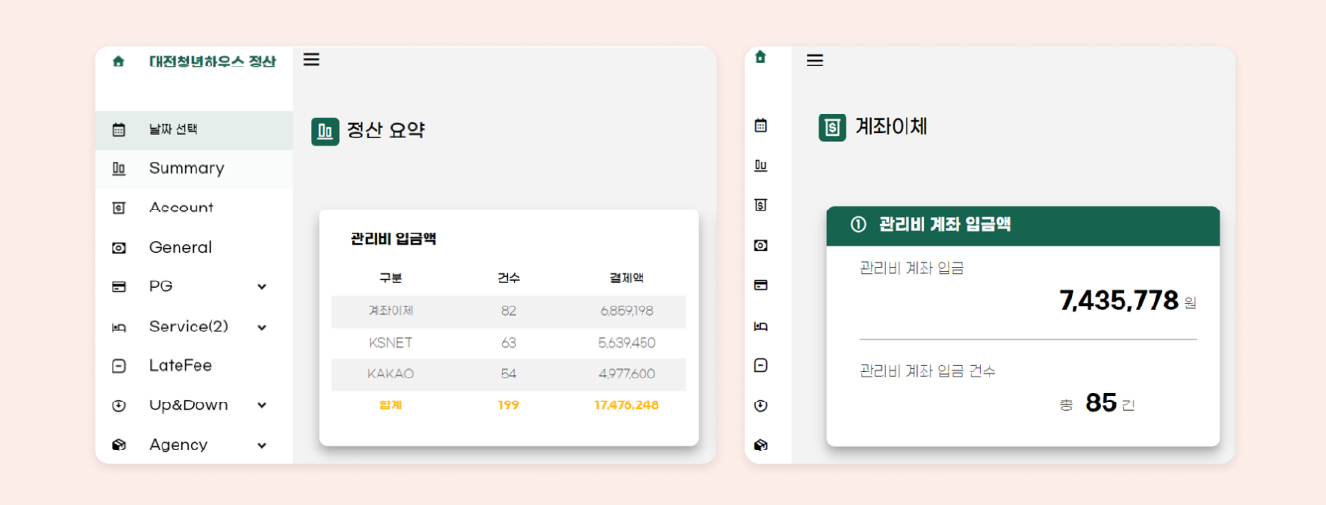Click green icon beside 계좌이체 heading
This screenshot has width=1326, height=505.
tap(832, 128)
